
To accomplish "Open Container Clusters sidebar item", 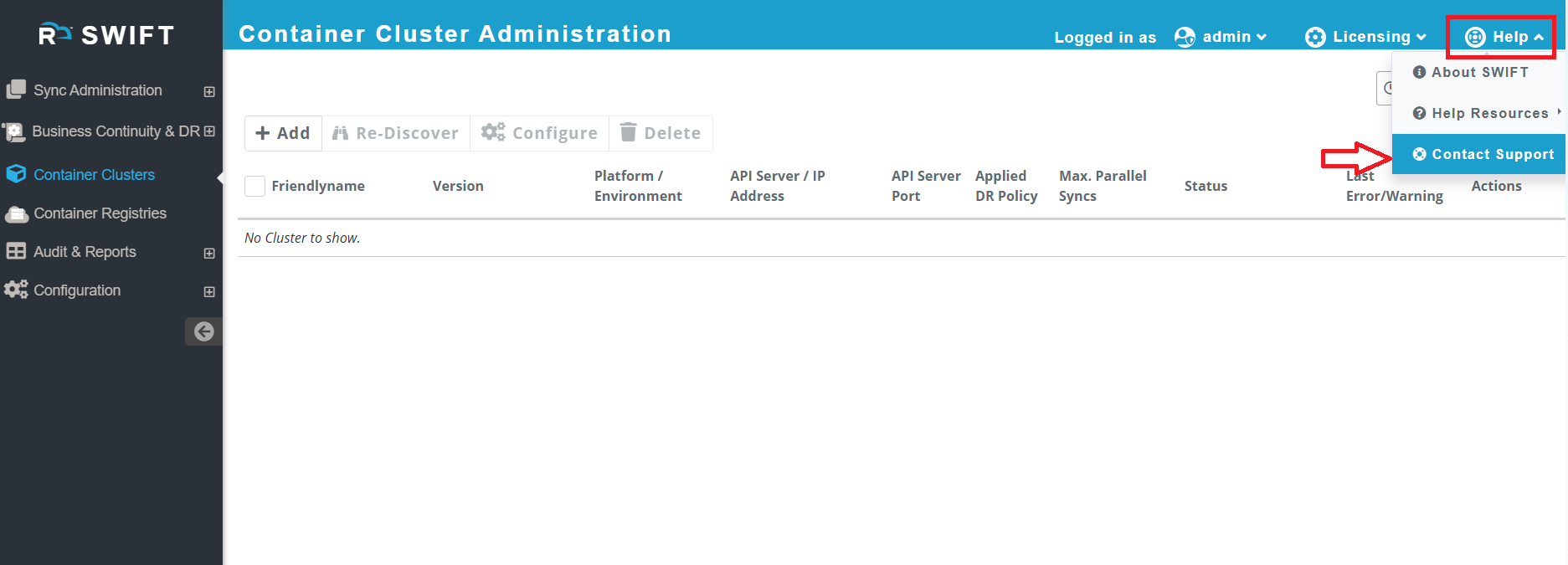I will [94, 174].
